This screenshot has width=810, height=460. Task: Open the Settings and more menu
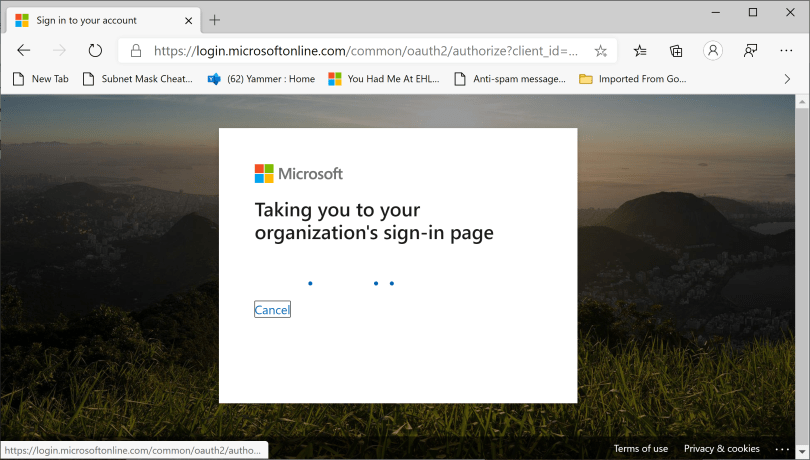[x=786, y=50]
